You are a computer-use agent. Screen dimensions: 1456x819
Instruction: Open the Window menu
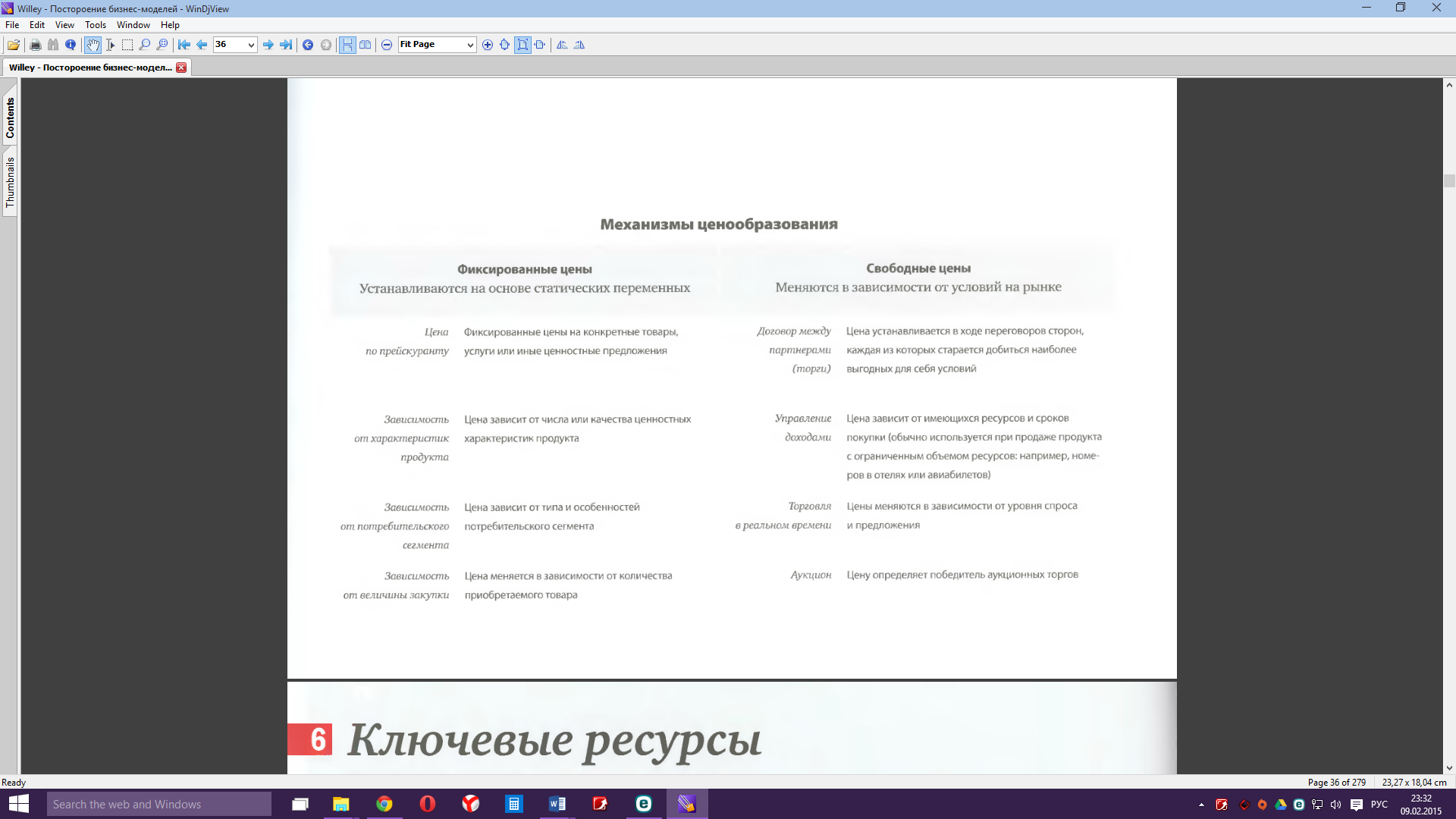click(133, 25)
